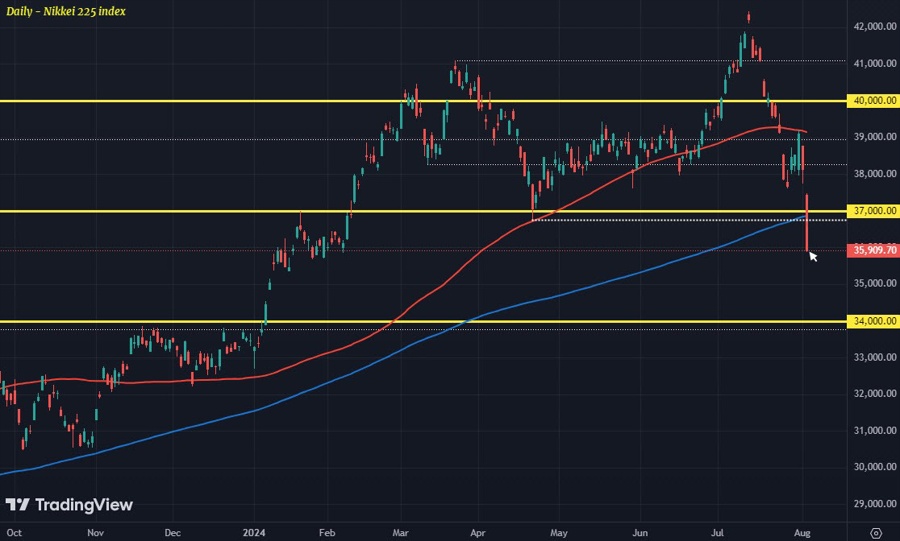
Task: Click the Oct label on time axis
Action: (14, 531)
